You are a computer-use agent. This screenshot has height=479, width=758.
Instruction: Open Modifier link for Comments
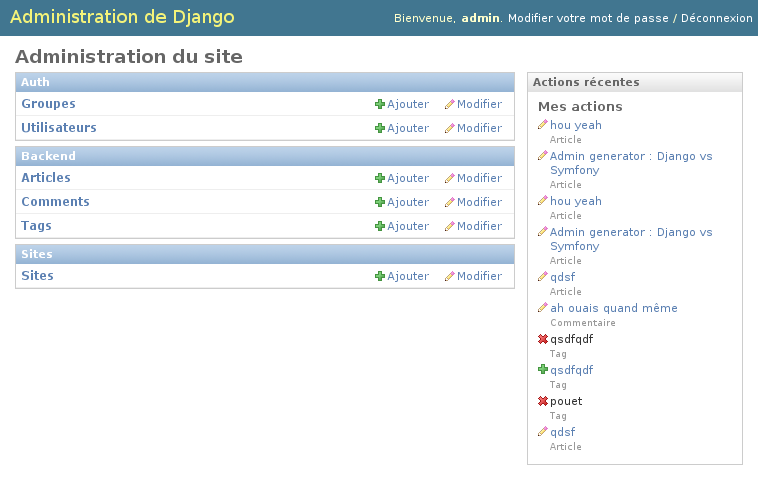tap(480, 202)
